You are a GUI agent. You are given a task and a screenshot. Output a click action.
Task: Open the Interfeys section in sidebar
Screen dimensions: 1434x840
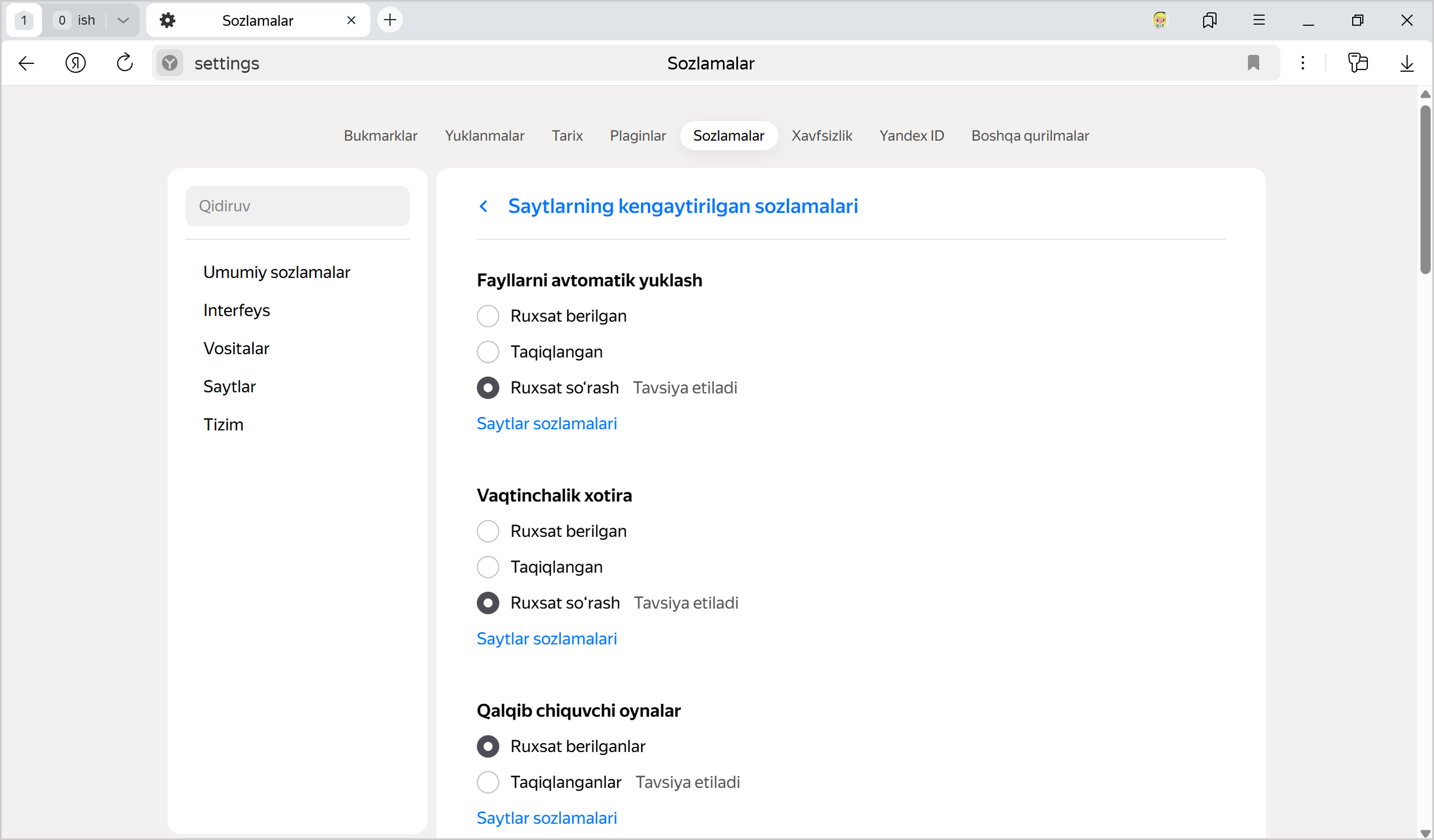pyautogui.click(x=236, y=310)
